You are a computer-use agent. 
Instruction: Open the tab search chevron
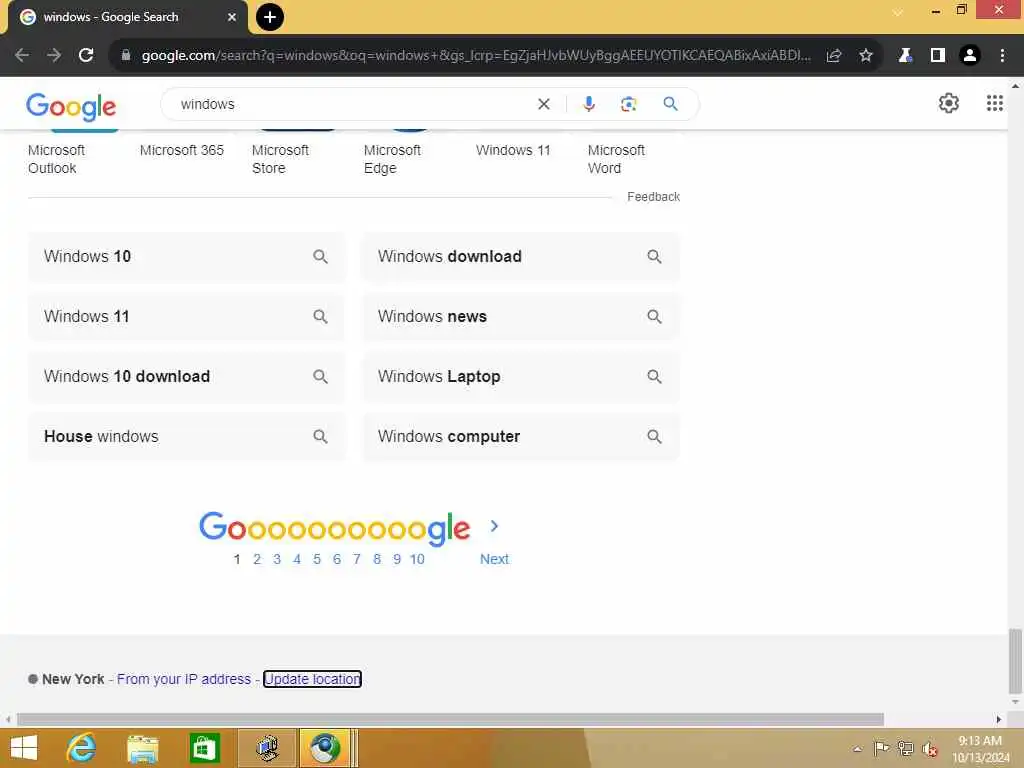point(898,12)
